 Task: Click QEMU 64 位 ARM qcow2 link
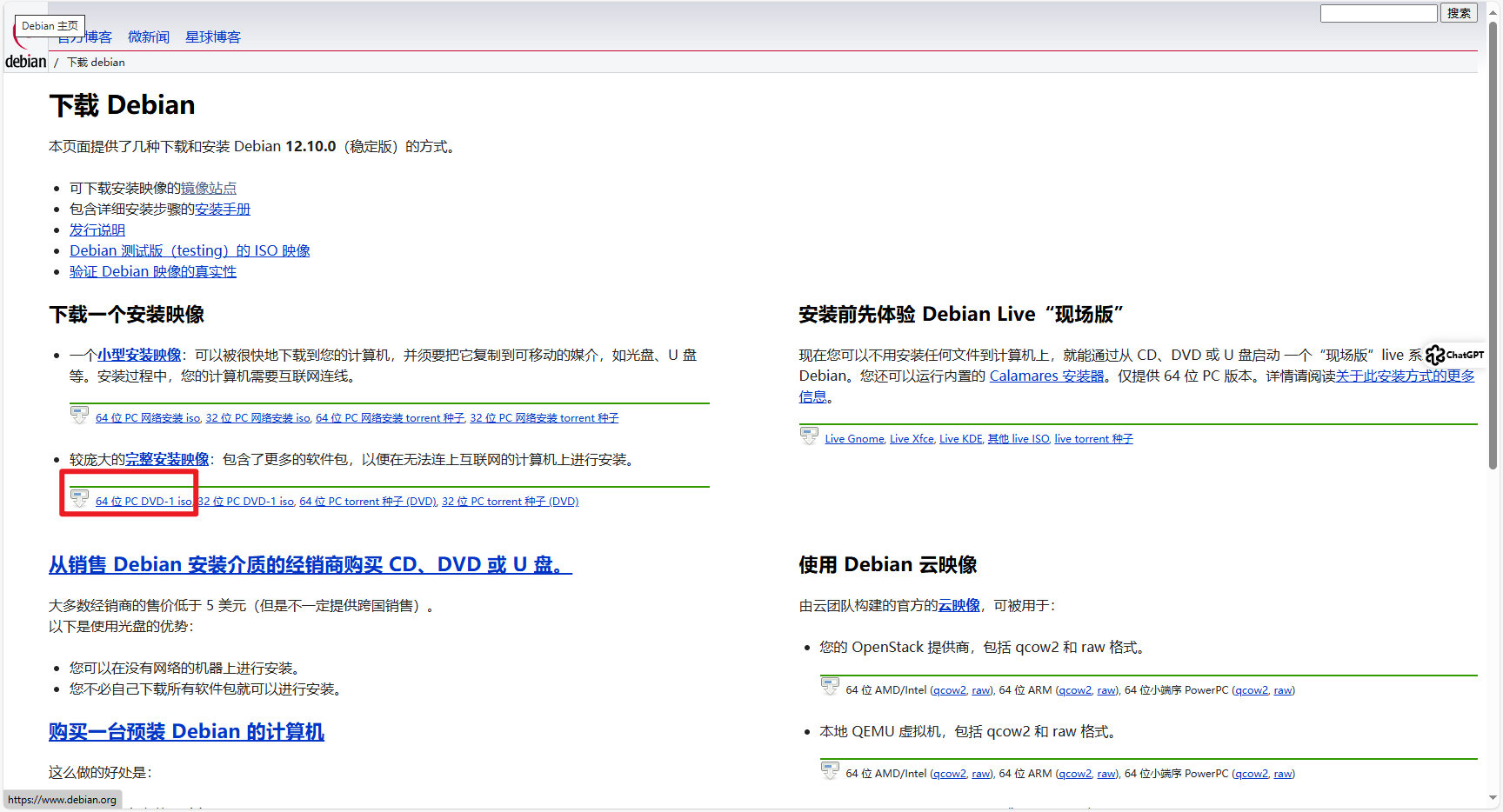pyautogui.click(x=1075, y=774)
